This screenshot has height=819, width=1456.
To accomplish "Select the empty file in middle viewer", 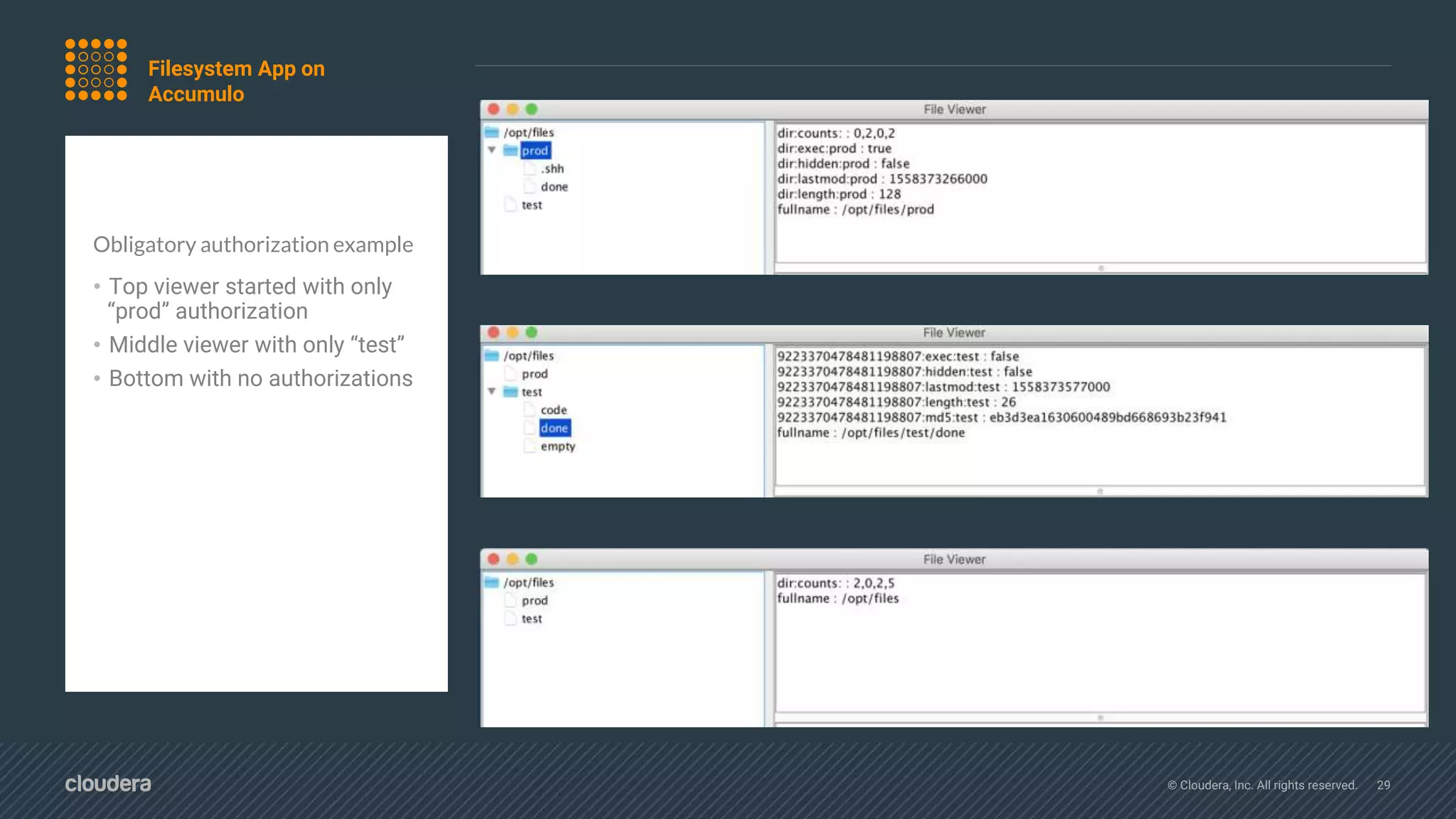I will click(558, 446).
